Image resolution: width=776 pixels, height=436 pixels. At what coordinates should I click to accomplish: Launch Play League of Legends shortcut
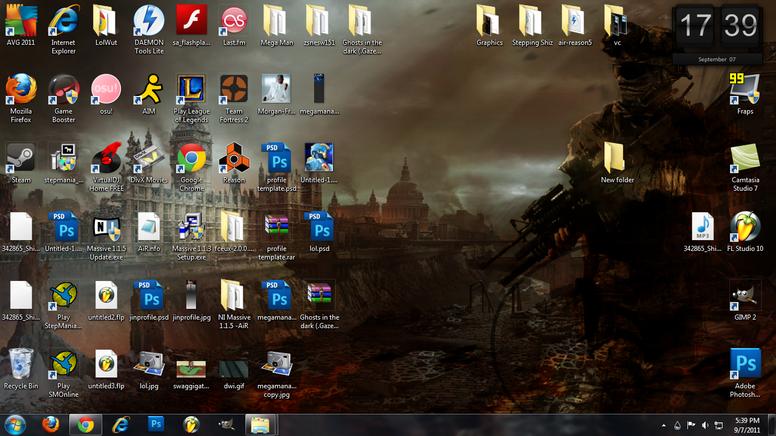click(x=192, y=97)
